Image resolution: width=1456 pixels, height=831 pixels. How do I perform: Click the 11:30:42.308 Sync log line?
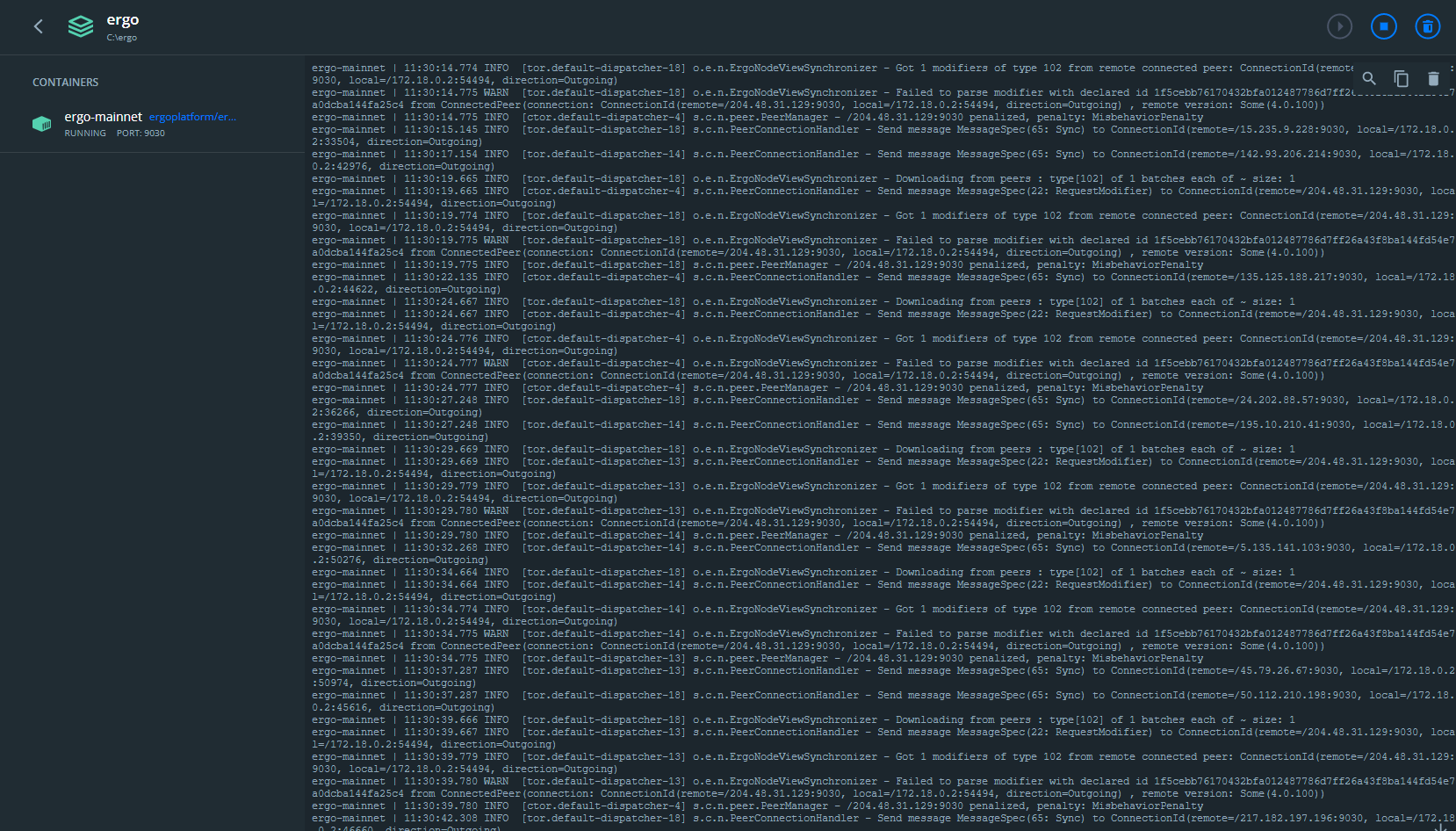click(883, 821)
